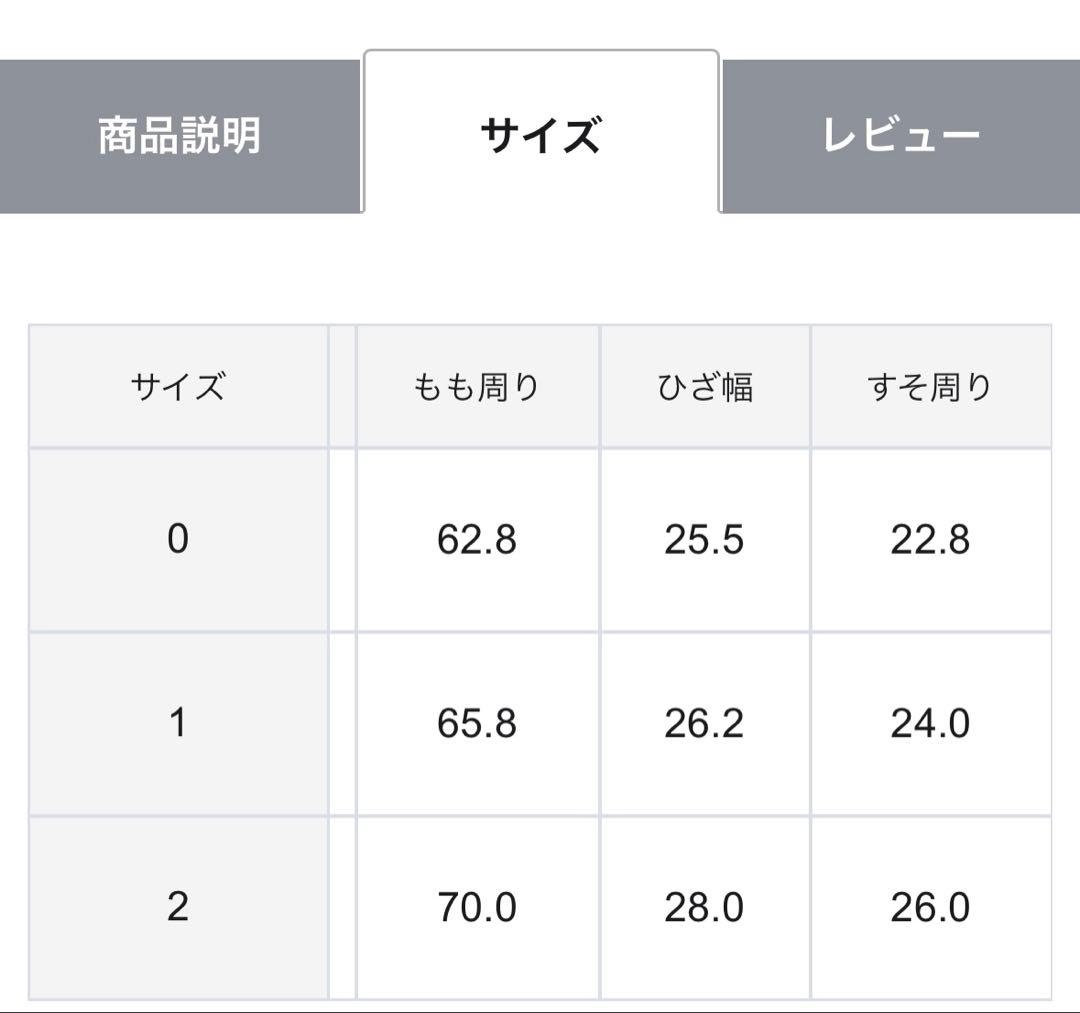The height and width of the screenshot is (1013, 1080).
Task: Click the narrow empty column beside サイズ header
Action: tap(342, 386)
